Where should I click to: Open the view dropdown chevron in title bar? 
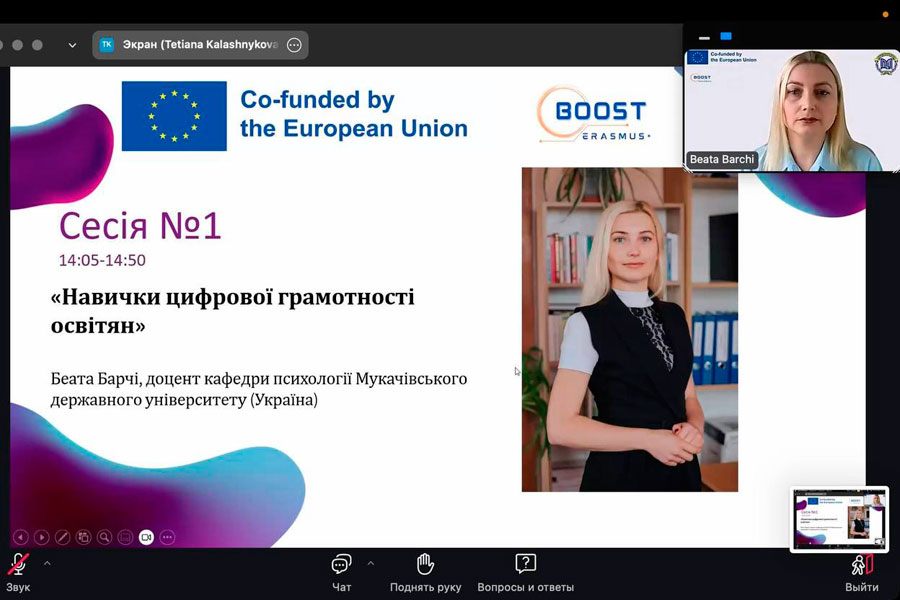(72, 45)
